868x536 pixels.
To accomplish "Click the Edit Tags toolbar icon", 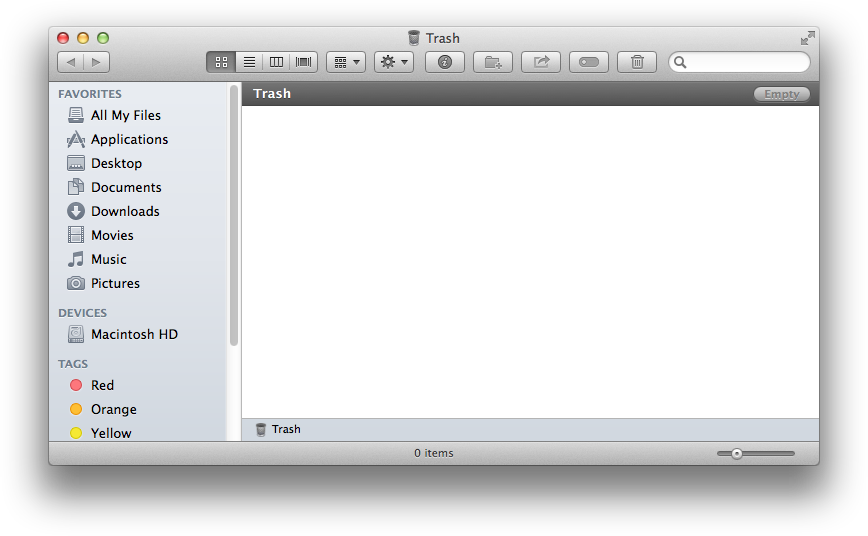I will pyautogui.click(x=589, y=62).
